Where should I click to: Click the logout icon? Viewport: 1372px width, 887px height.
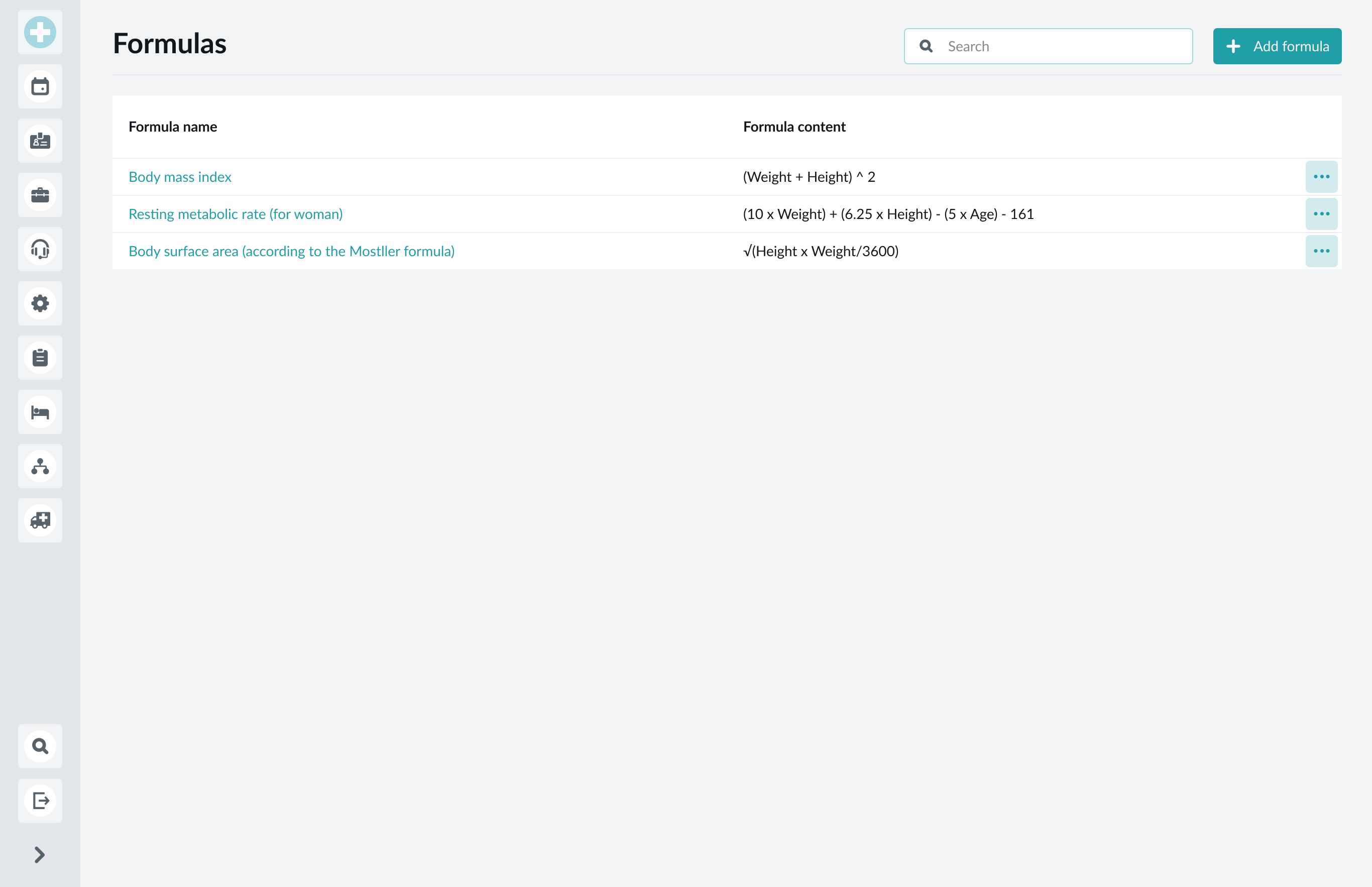tap(40, 801)
